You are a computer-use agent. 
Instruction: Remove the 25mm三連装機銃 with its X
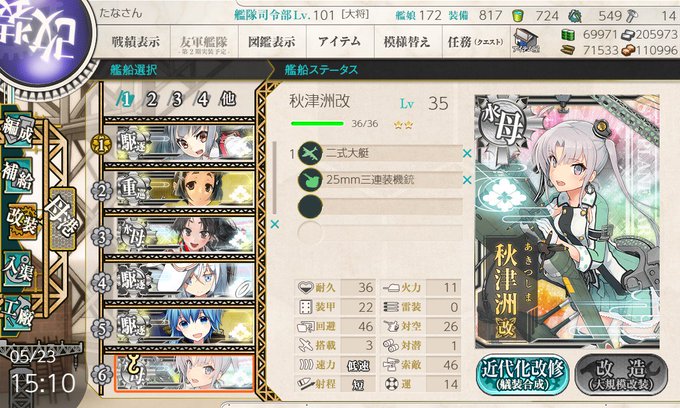(x=467, y=180)
